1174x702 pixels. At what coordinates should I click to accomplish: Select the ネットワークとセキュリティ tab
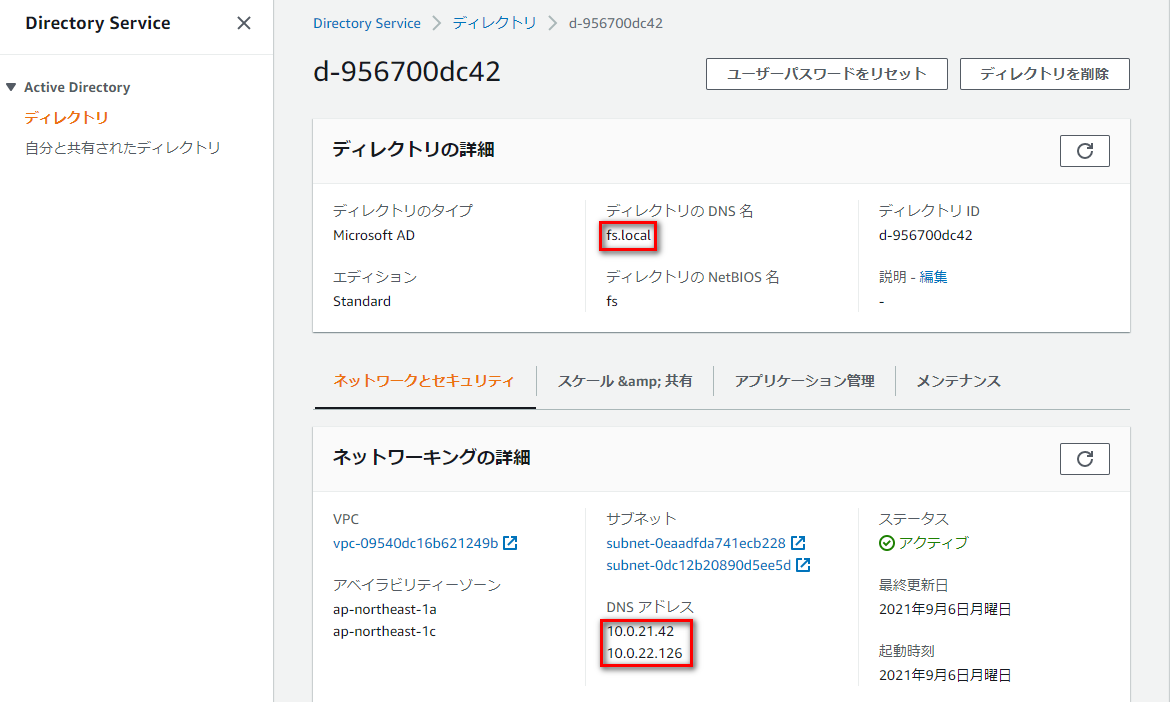(x=424, y=381)
